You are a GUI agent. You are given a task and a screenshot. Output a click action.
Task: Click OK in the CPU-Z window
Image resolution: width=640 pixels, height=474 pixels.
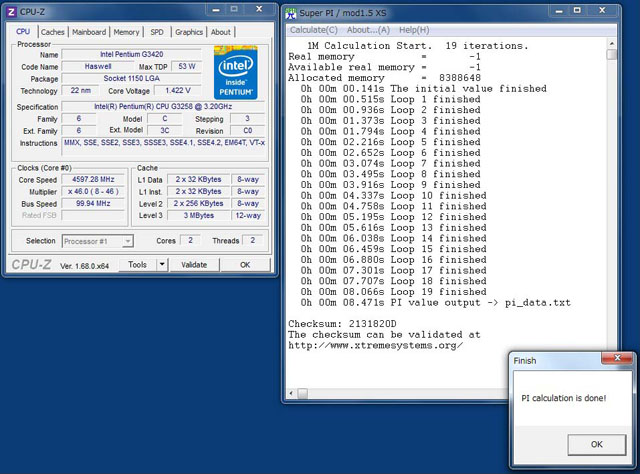(245, 265)
